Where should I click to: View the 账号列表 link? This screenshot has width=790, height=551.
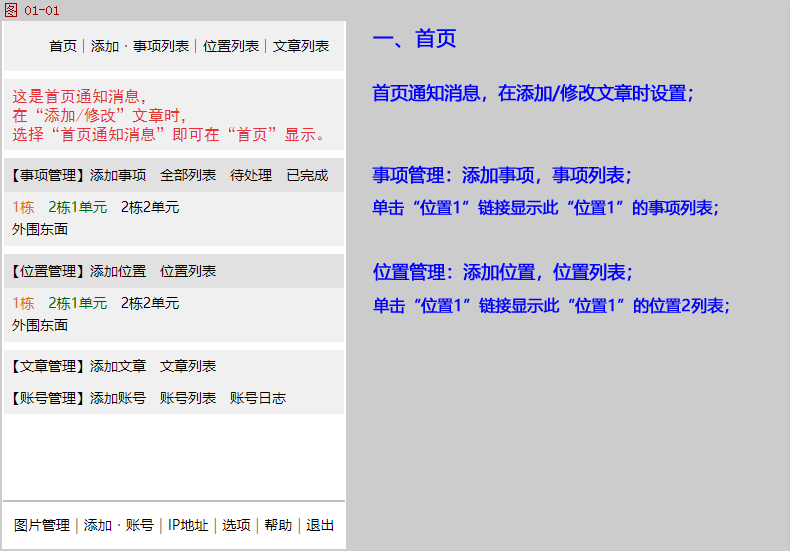pos(188,398)
